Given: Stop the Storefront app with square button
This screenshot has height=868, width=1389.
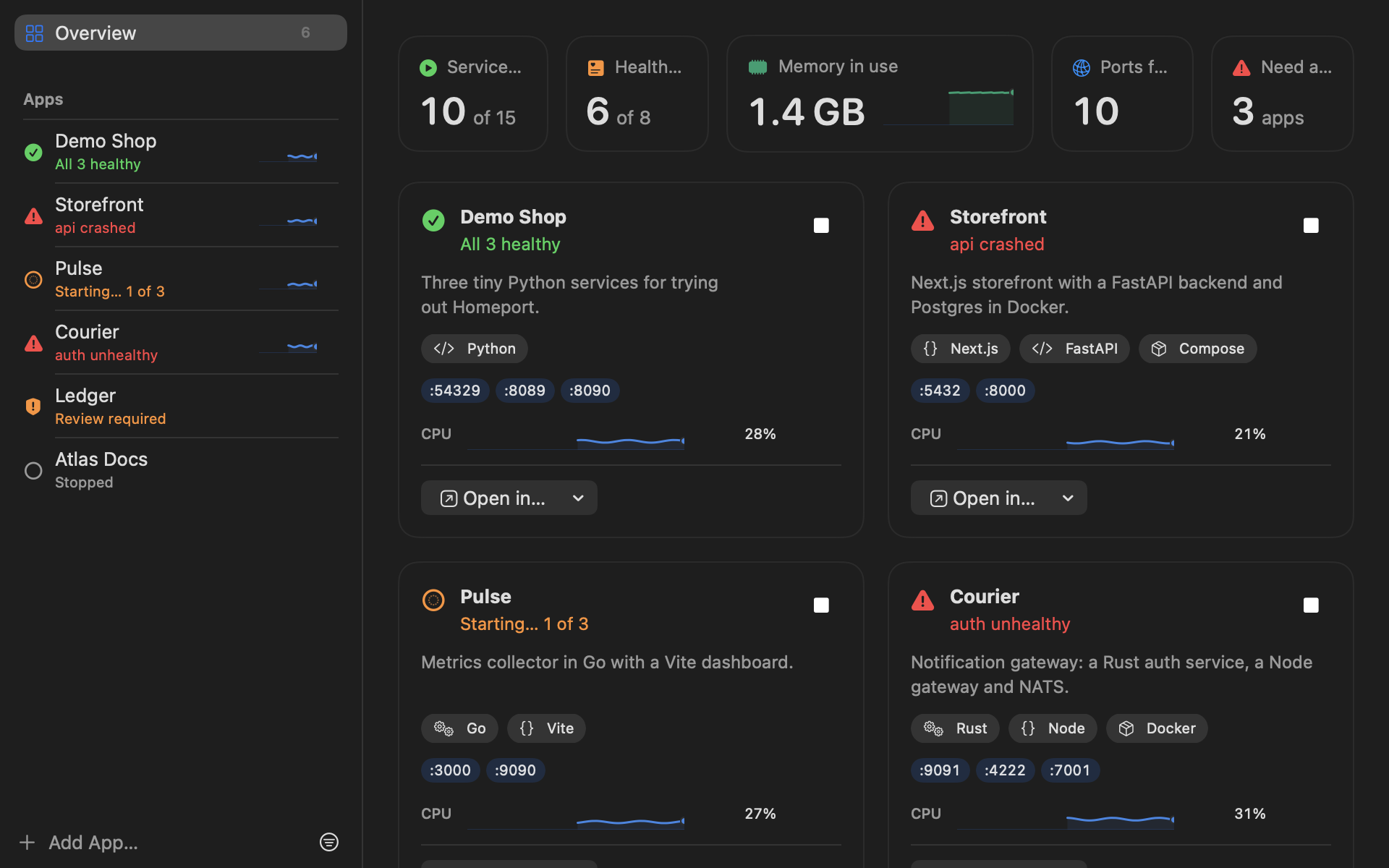Looking at the screenshot, I should click(x=1311, y=226).
